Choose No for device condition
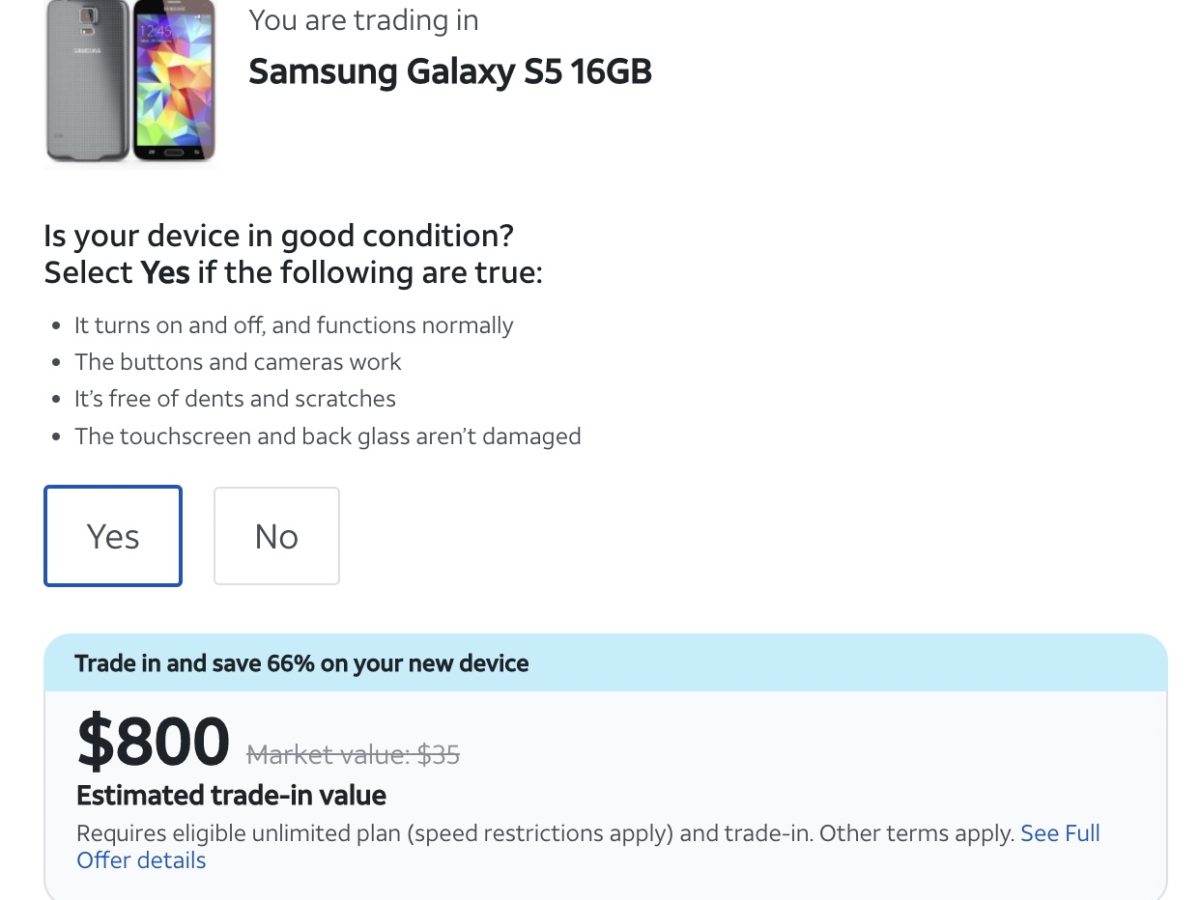 tap(276, 536)
